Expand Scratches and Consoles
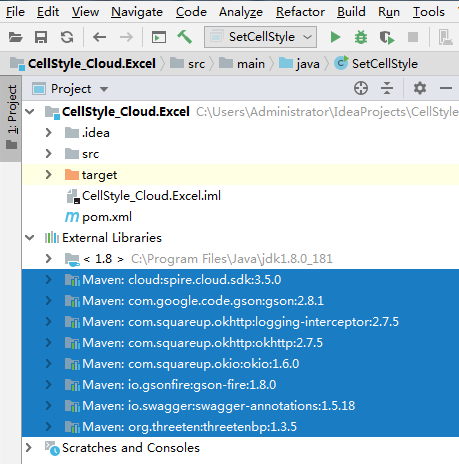The height and width of the screenshot is (464, 459). pyautogui.click(x=29, y=447)
